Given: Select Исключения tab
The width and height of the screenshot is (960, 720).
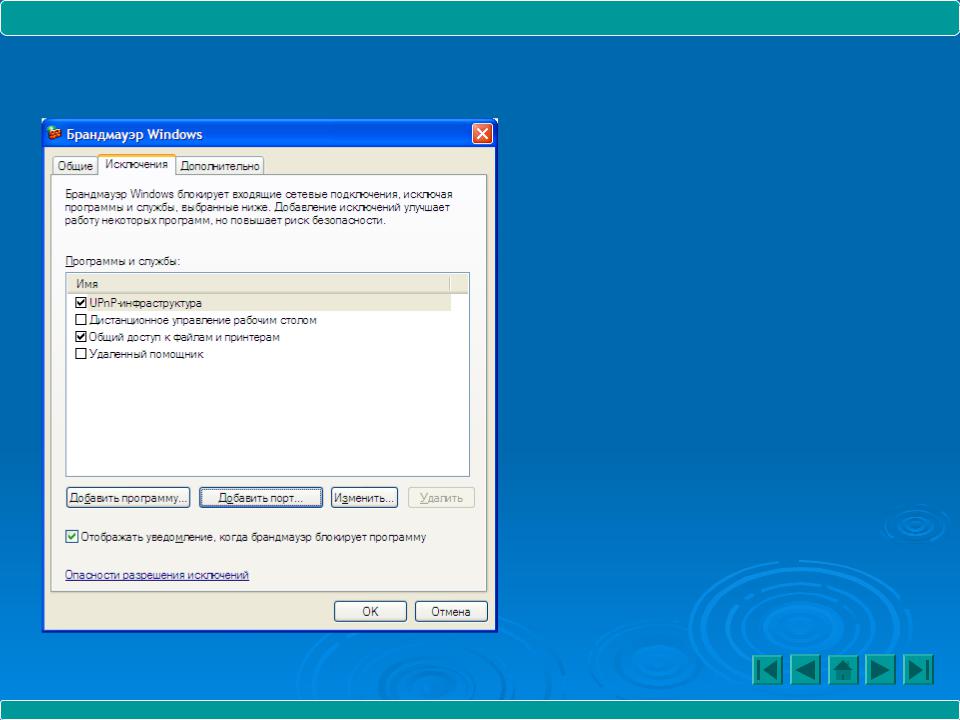Looking at the screenshot, I should (x=137, y=164).
